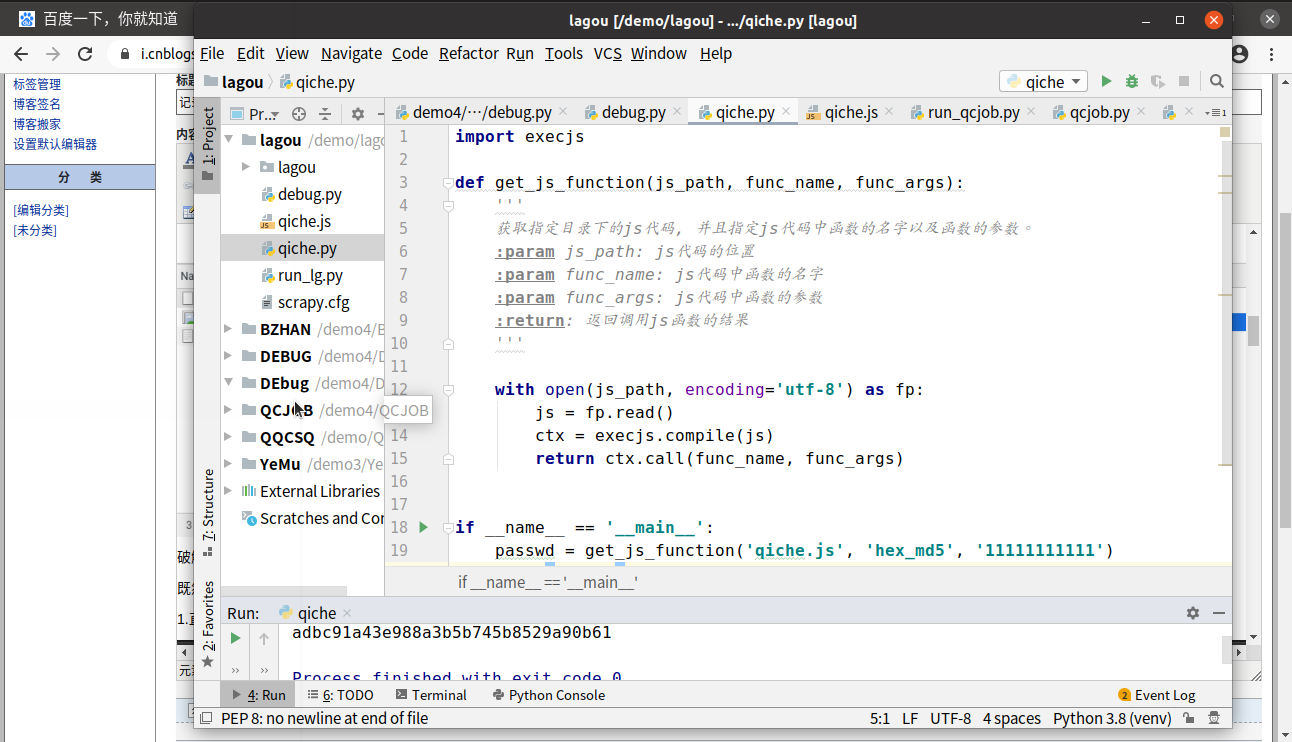Open the qiche run configuration dropdown
Viewport: 1292px width, 742px height.
point(1043,82)
